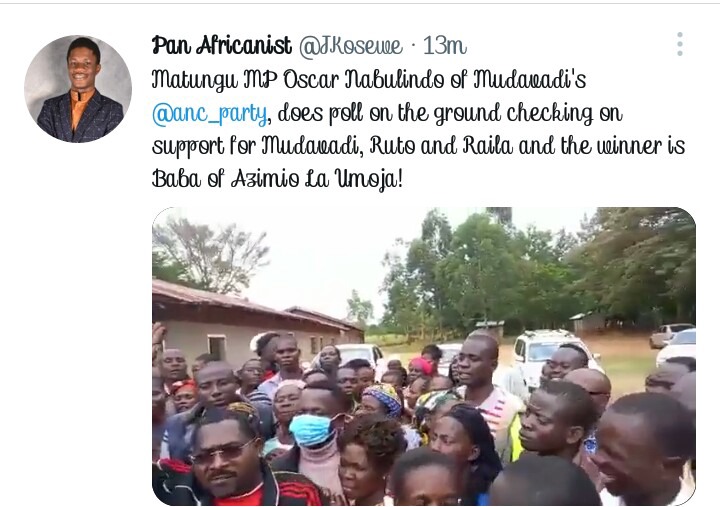Image resolution: width=720 pixels, height=507 pixels.
Task: Click the woman with colorful headwrap in video
Action: (x=382, y=402)
